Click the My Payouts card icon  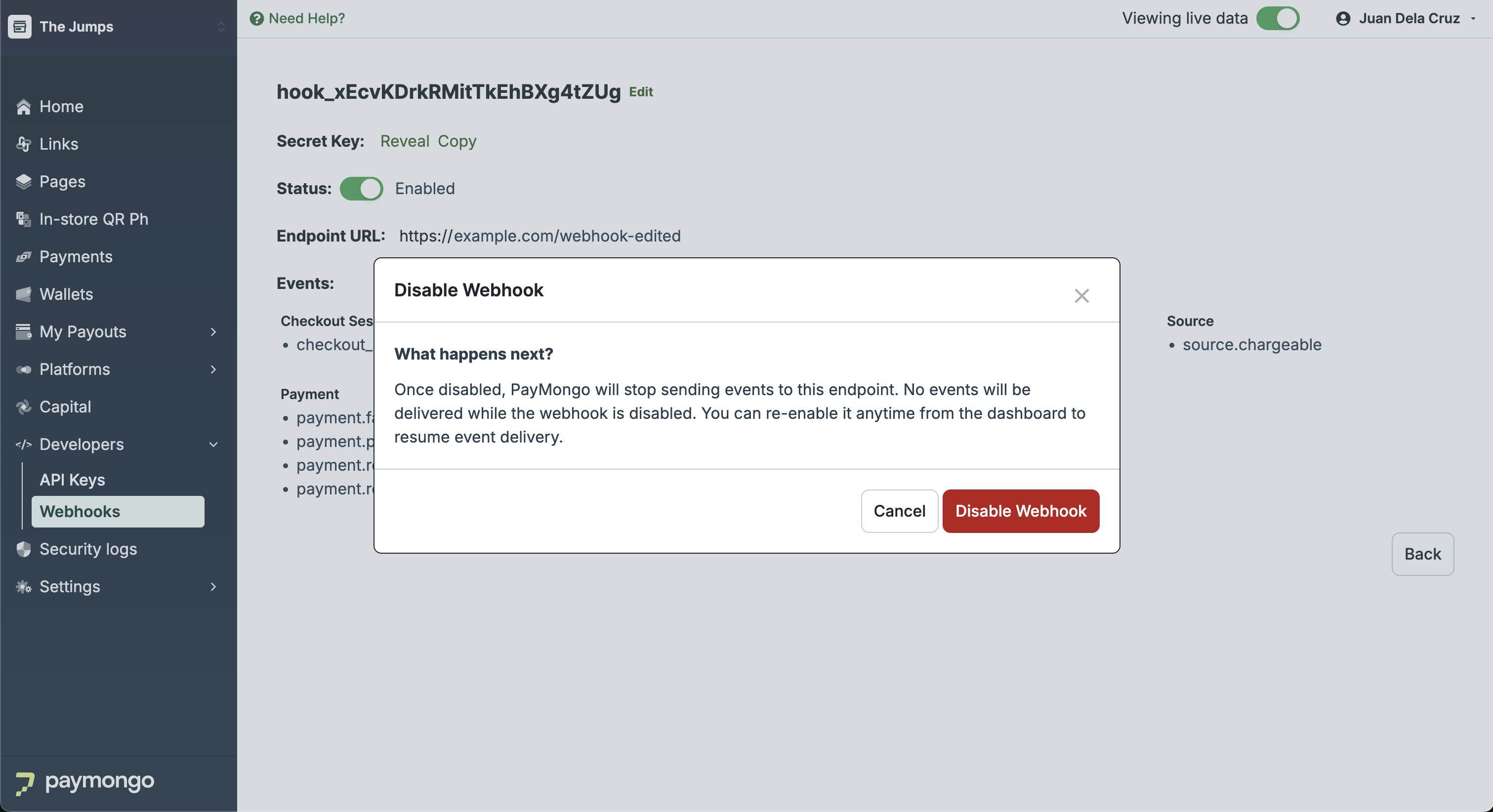(x=23, y=332)
